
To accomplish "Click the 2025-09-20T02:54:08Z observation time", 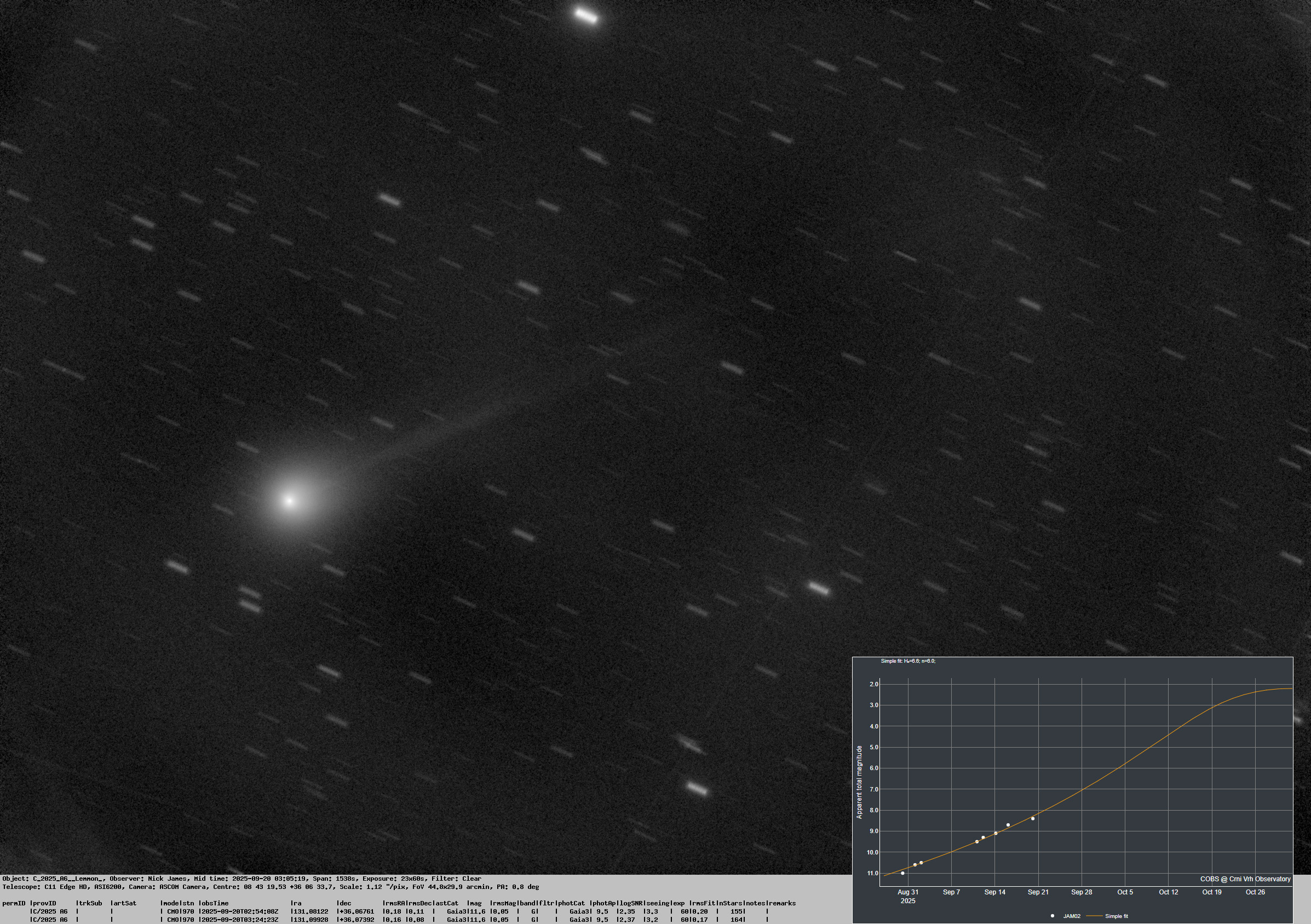I will pyautogui.click(x=239, y=911).
